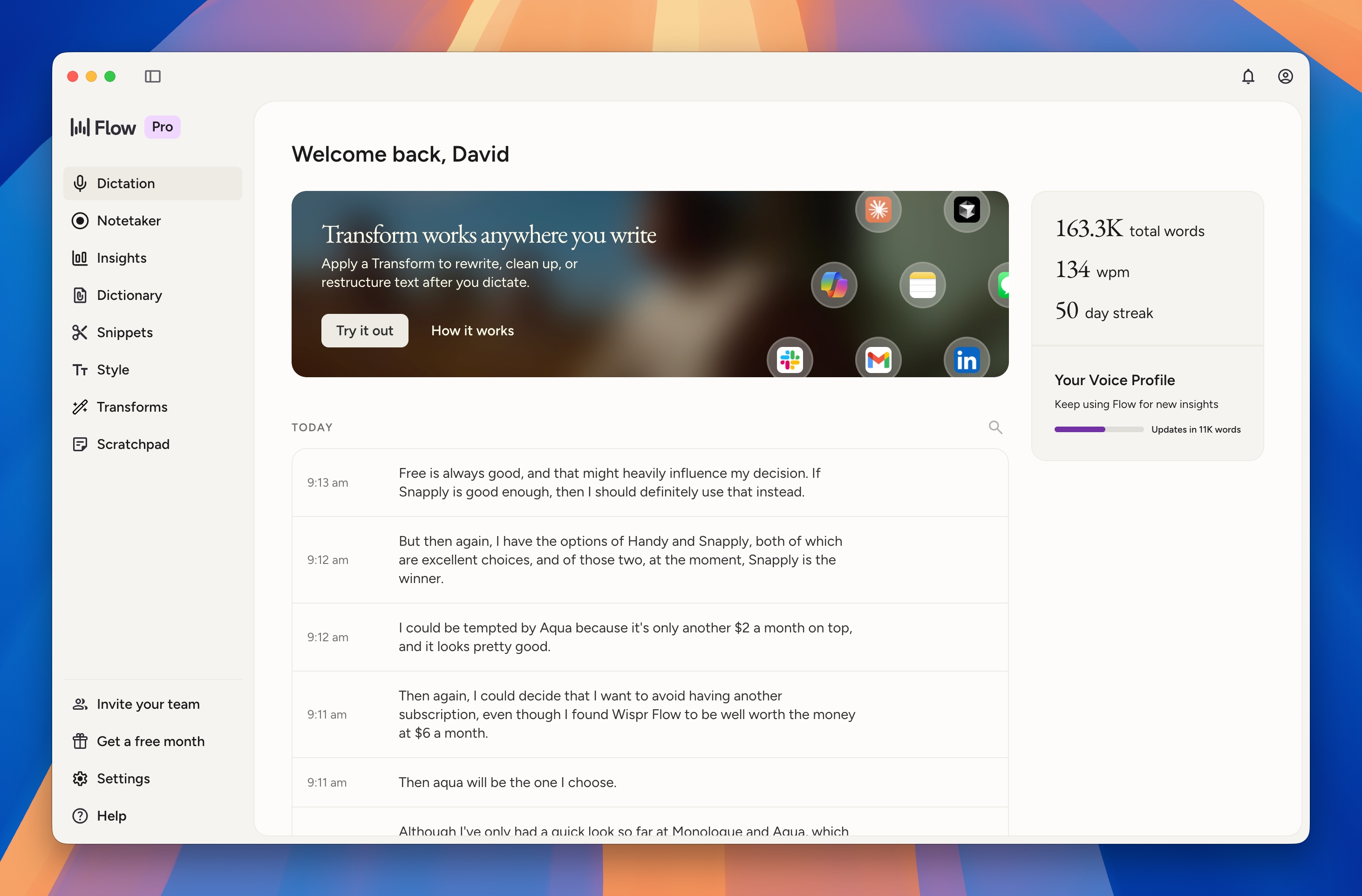Click the gift icon

(80, 741)
